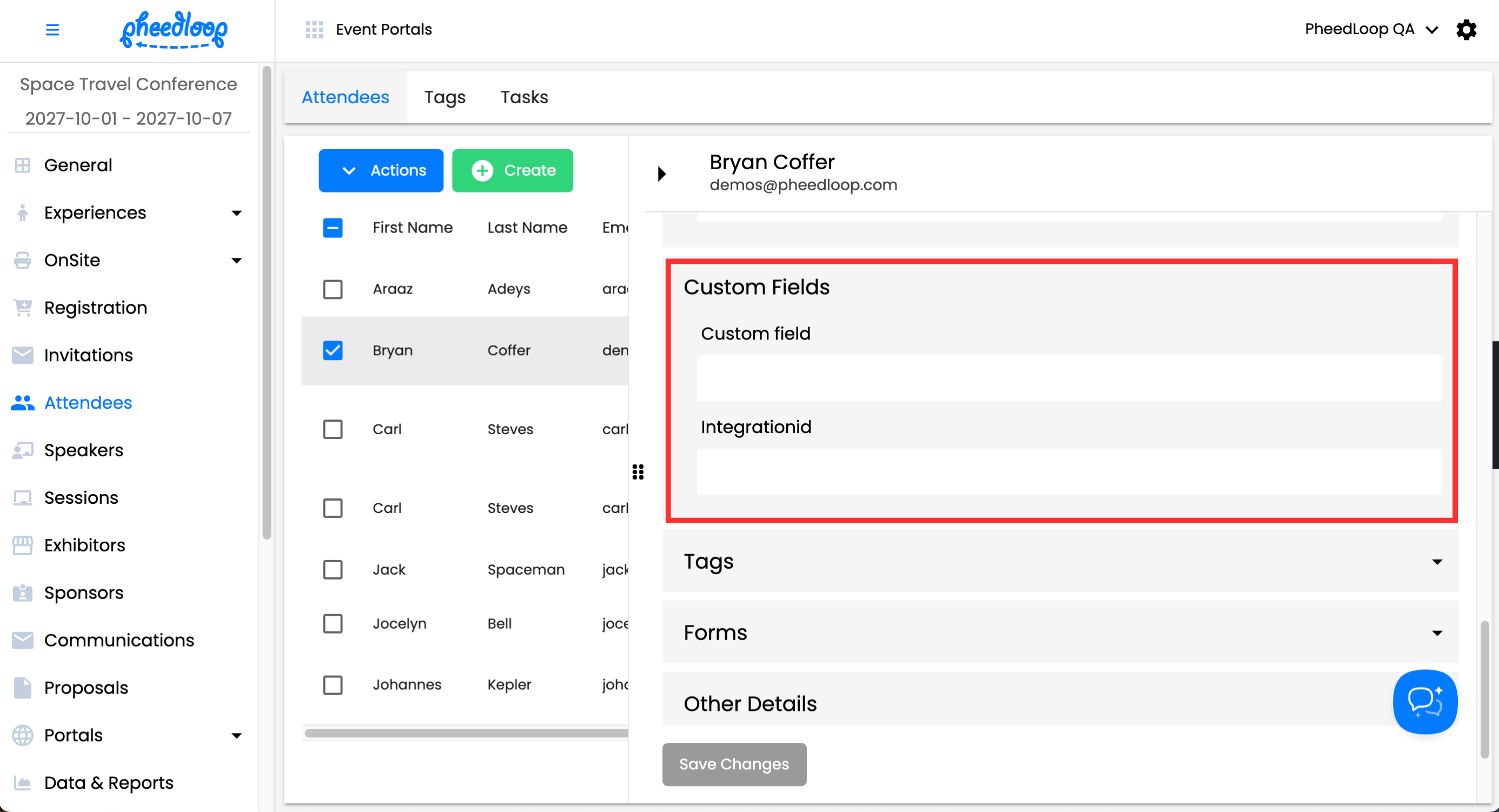This screenshot has height=812, width=1499.
Task: Open the settings gear icon
Action: coord(1466,30)
